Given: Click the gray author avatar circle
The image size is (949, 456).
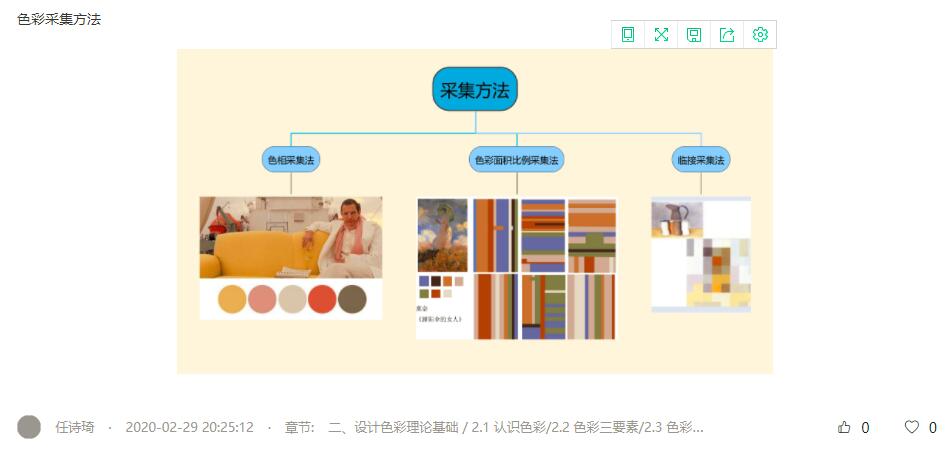Looking at the screenshot, I should pos(29,427).
